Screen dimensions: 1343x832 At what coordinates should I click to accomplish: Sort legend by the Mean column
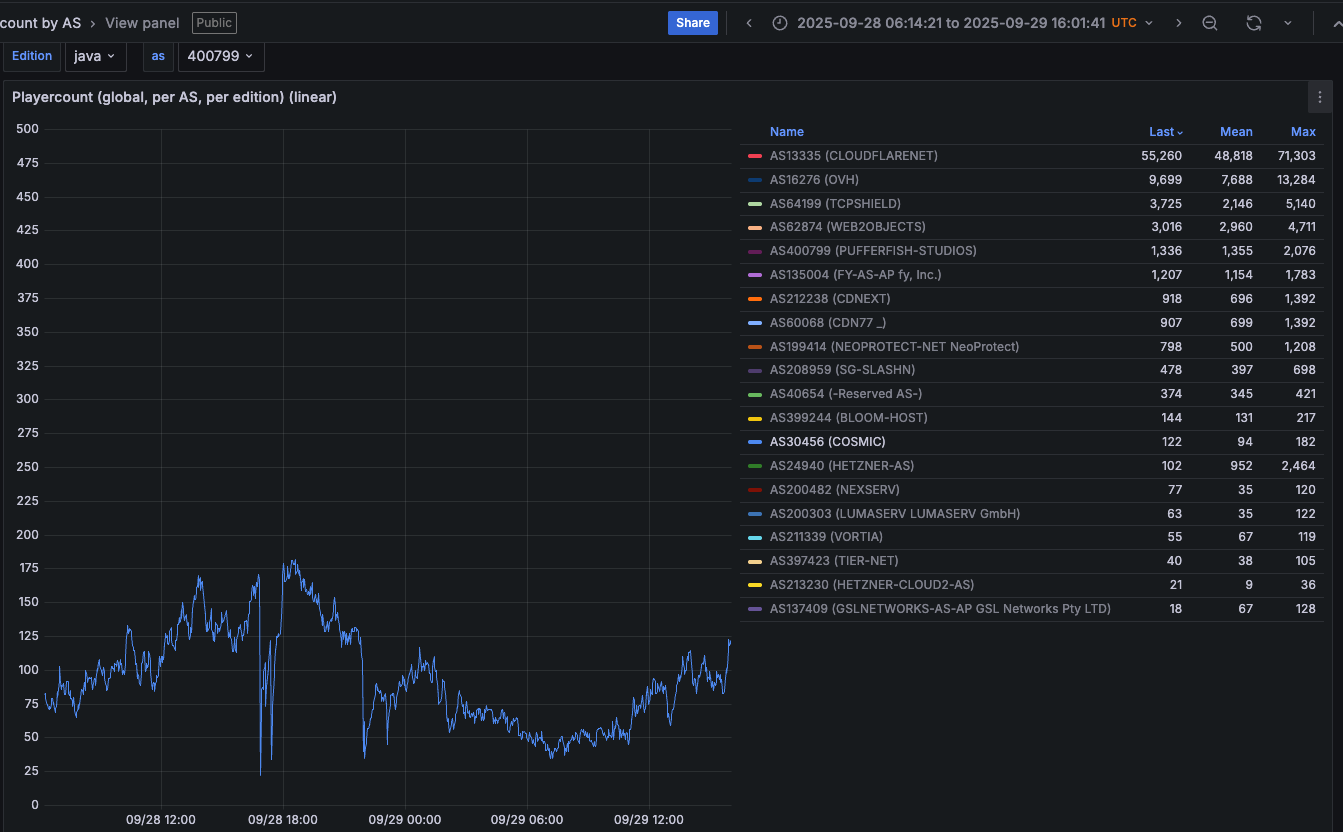(1236, 132)
